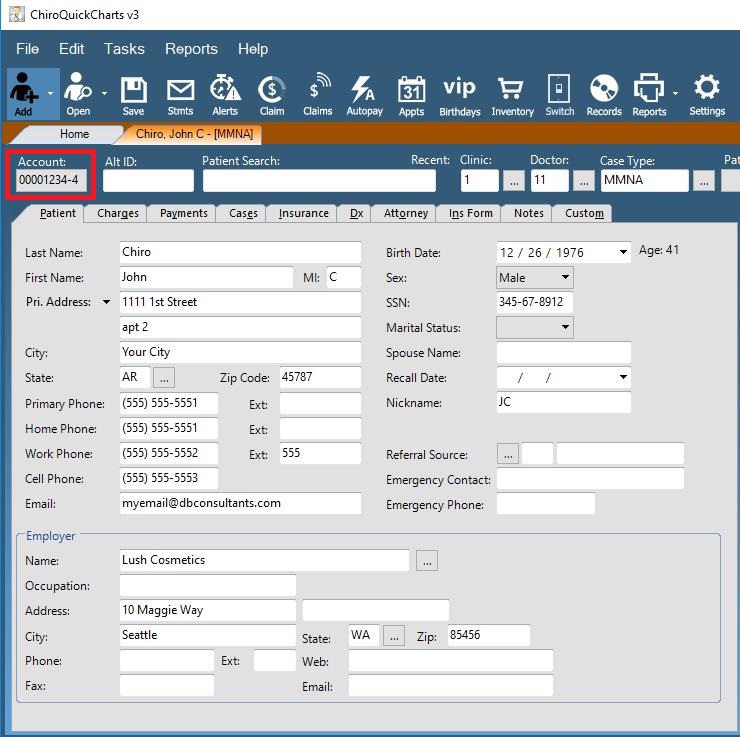Expand the Pri. Address type arrow
Viewport: 740px width, 737px height.
click(x=105, y=302)
